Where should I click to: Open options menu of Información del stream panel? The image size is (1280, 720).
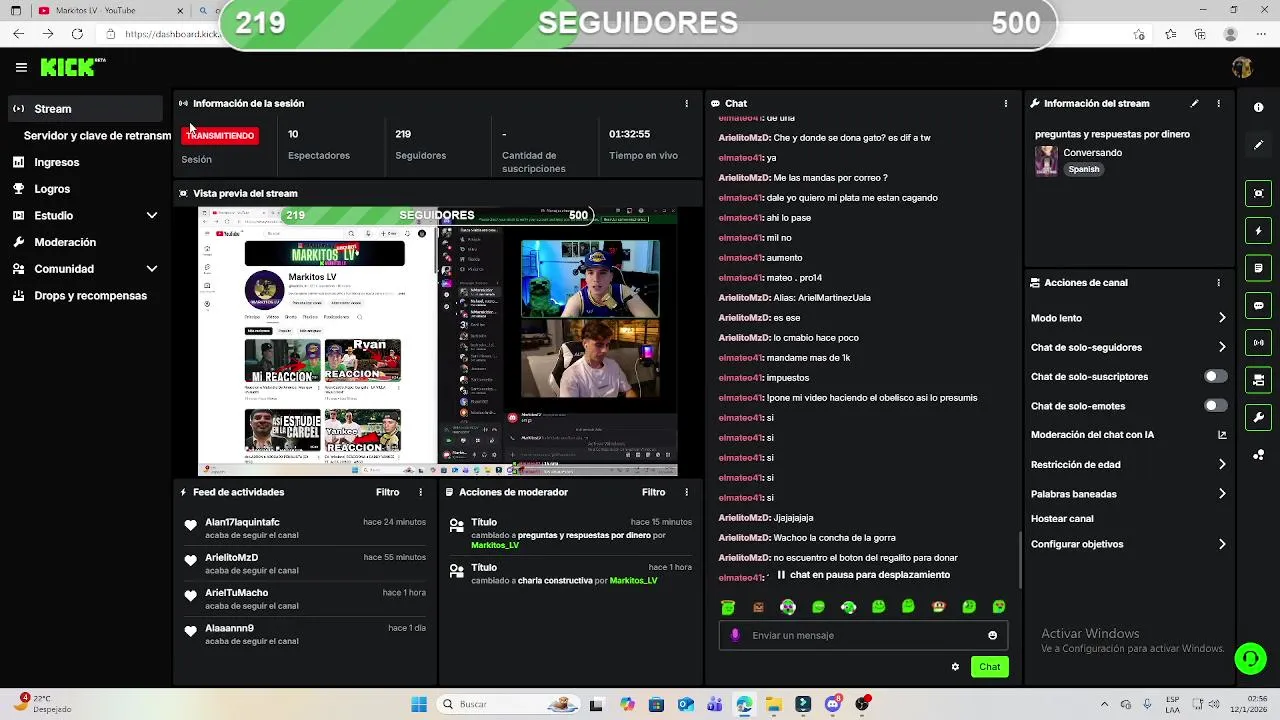[x=1218, y=103]
